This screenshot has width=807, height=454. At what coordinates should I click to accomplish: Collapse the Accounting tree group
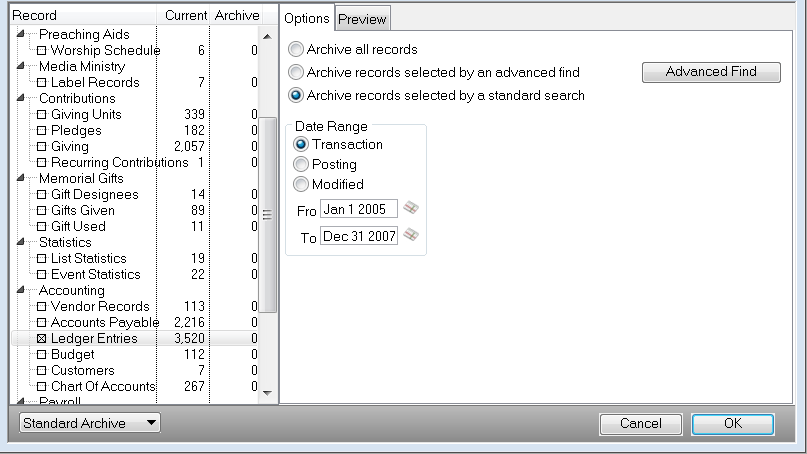[x=21, y=291]
